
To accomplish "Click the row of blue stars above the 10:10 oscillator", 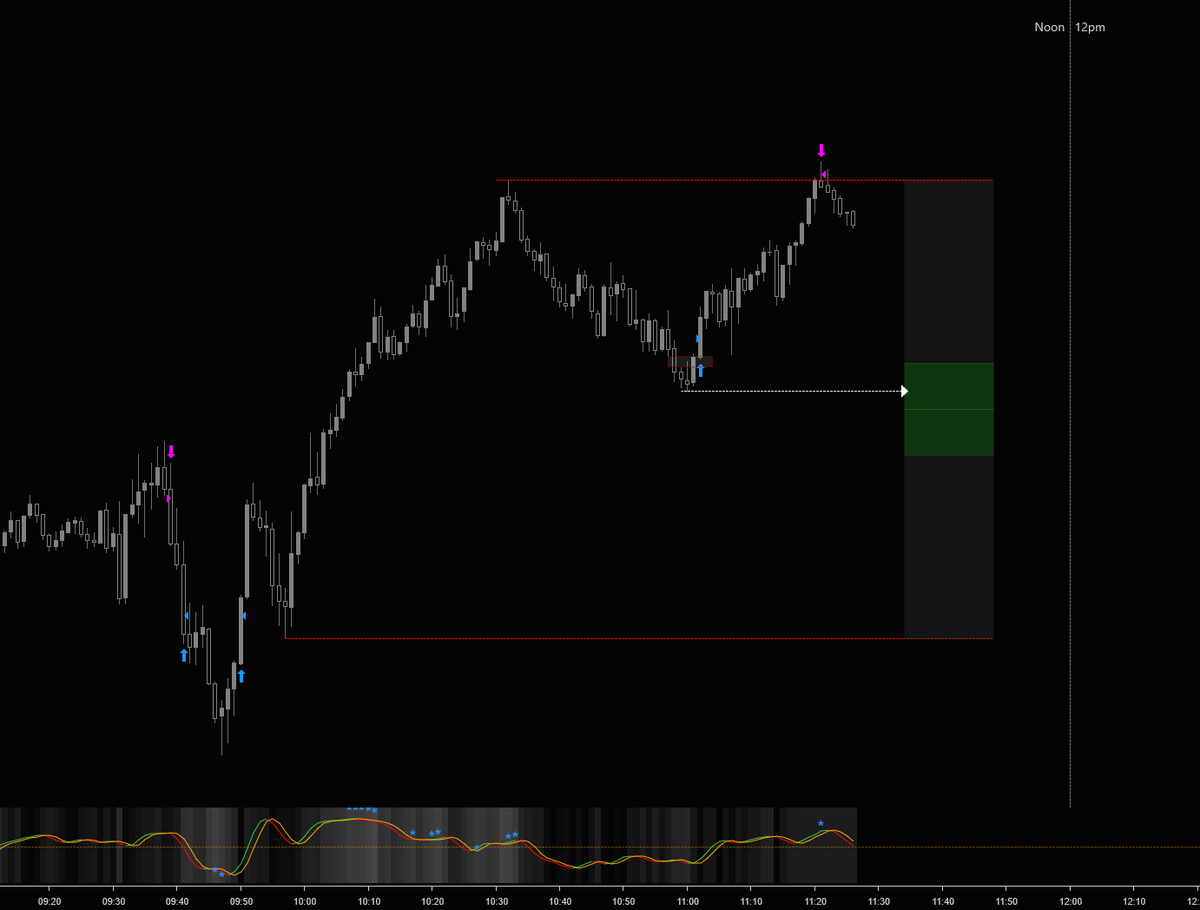I will (362, 810).
